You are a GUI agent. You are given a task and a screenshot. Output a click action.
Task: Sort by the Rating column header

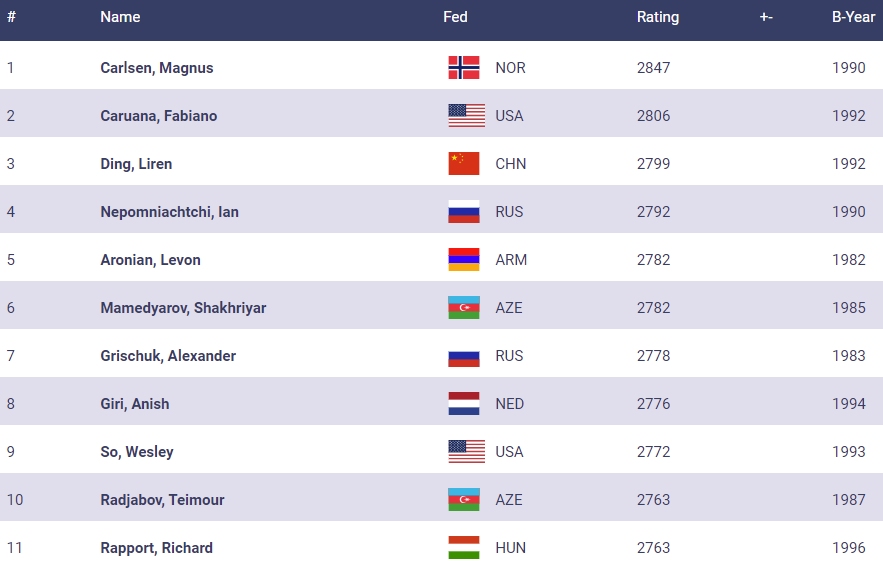point(657,17)
